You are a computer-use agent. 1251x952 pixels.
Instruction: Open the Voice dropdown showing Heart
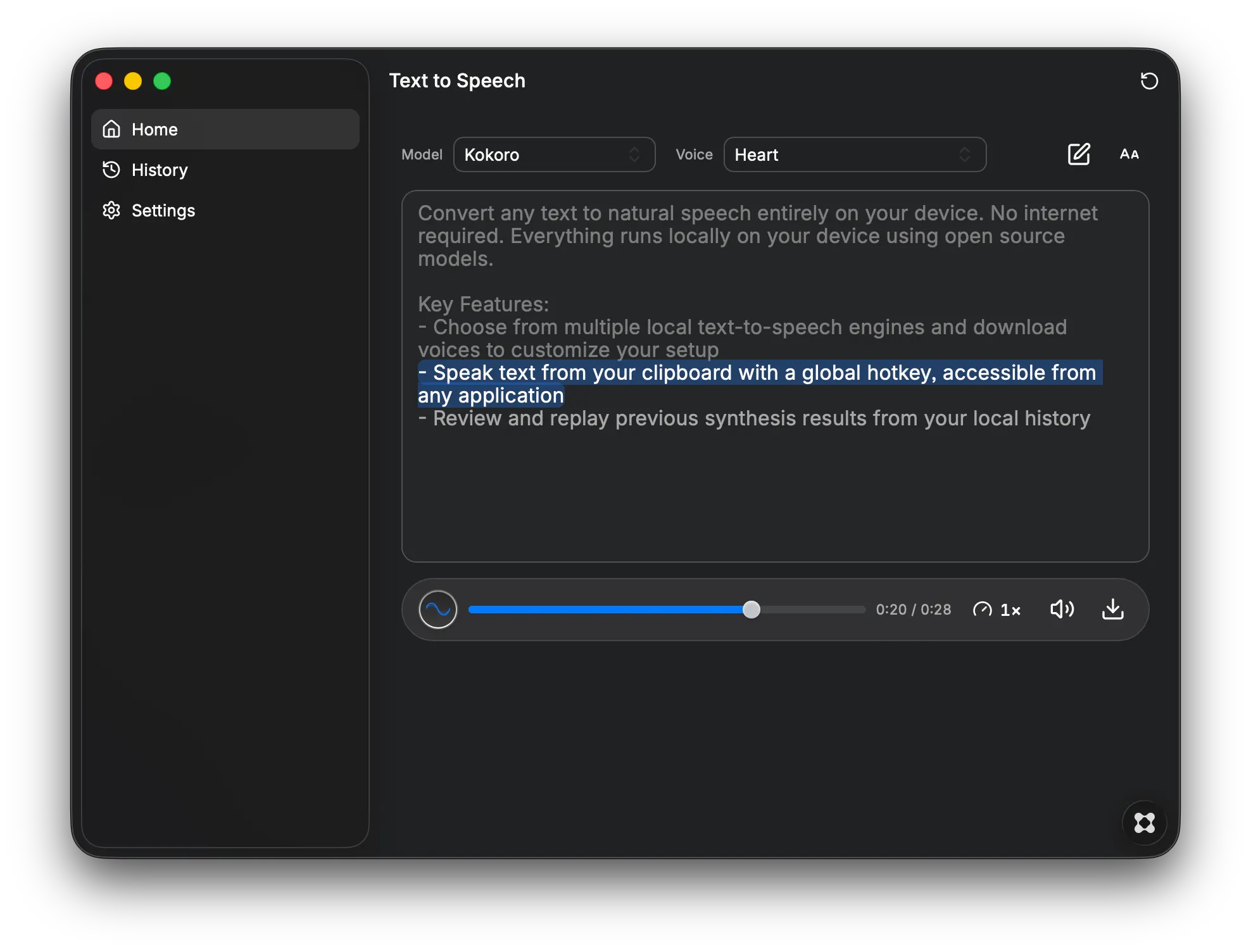pos(855,154)
